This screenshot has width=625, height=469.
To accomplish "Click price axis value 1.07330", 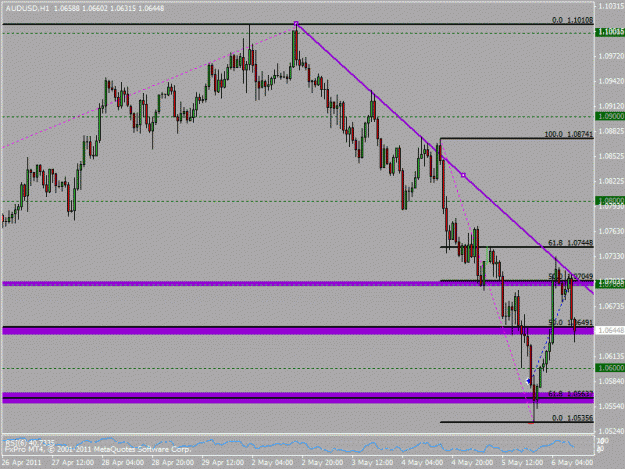I will click(x=611, y=256).
